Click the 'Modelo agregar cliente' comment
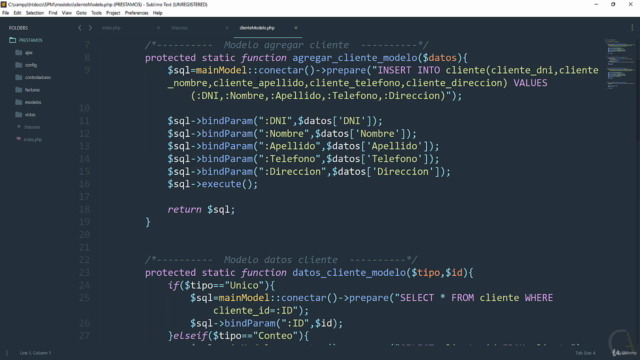This screenshot has width=640, height=360. (x=286, y=45)
